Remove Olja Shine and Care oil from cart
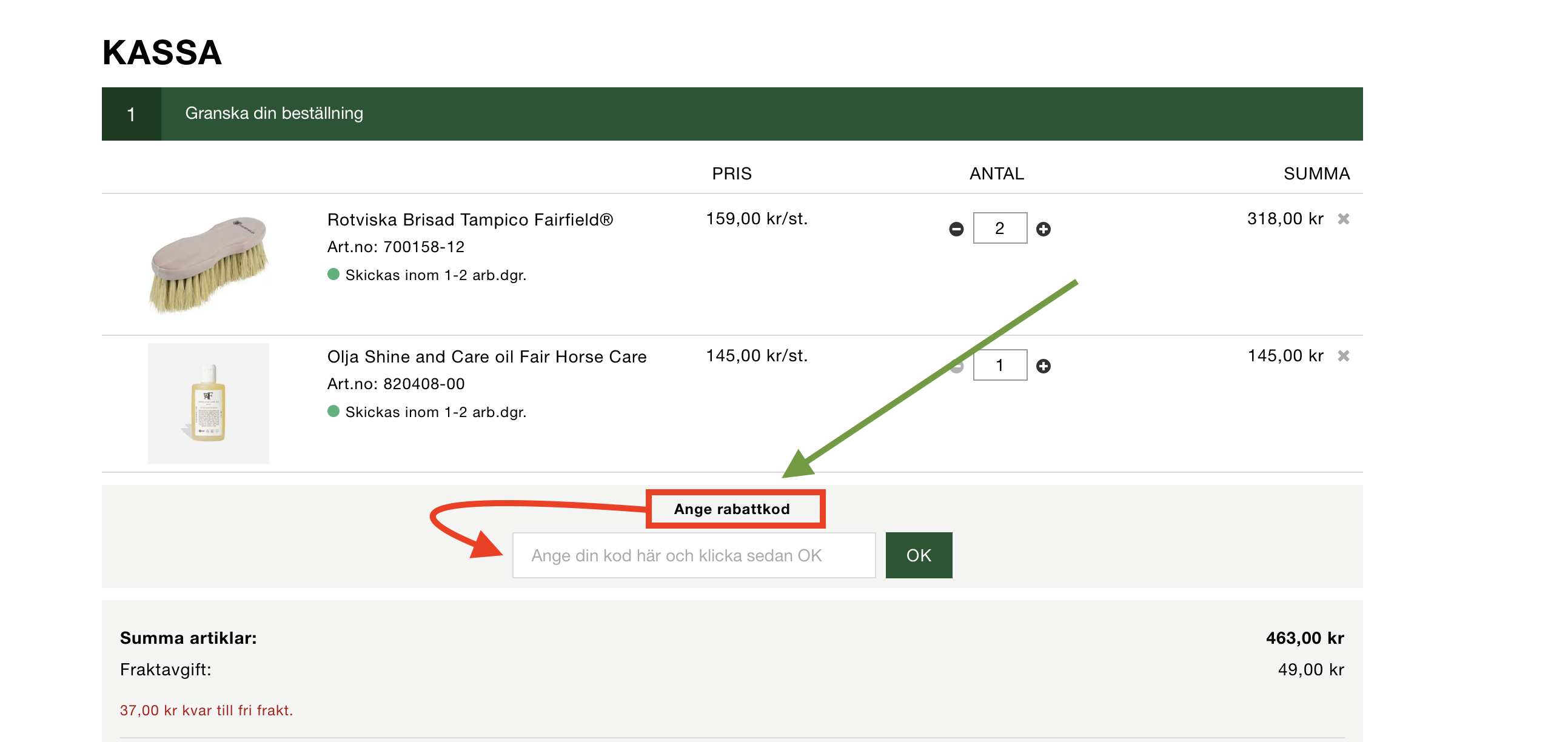The height and width of the screenshot is (742, 1568). click(x=1343, y=355)
